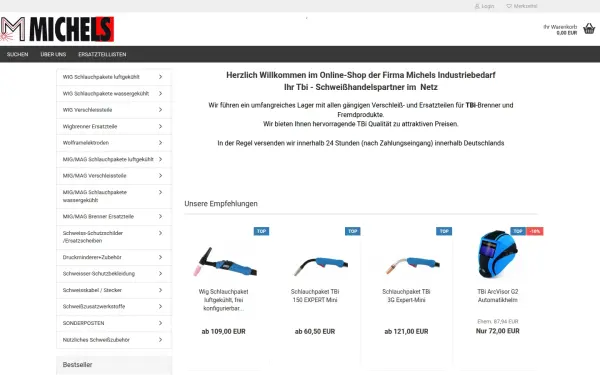Screen dimensions: 600x375
Task: Open the ÜBER UNS menu item
Action: (53, 54)
